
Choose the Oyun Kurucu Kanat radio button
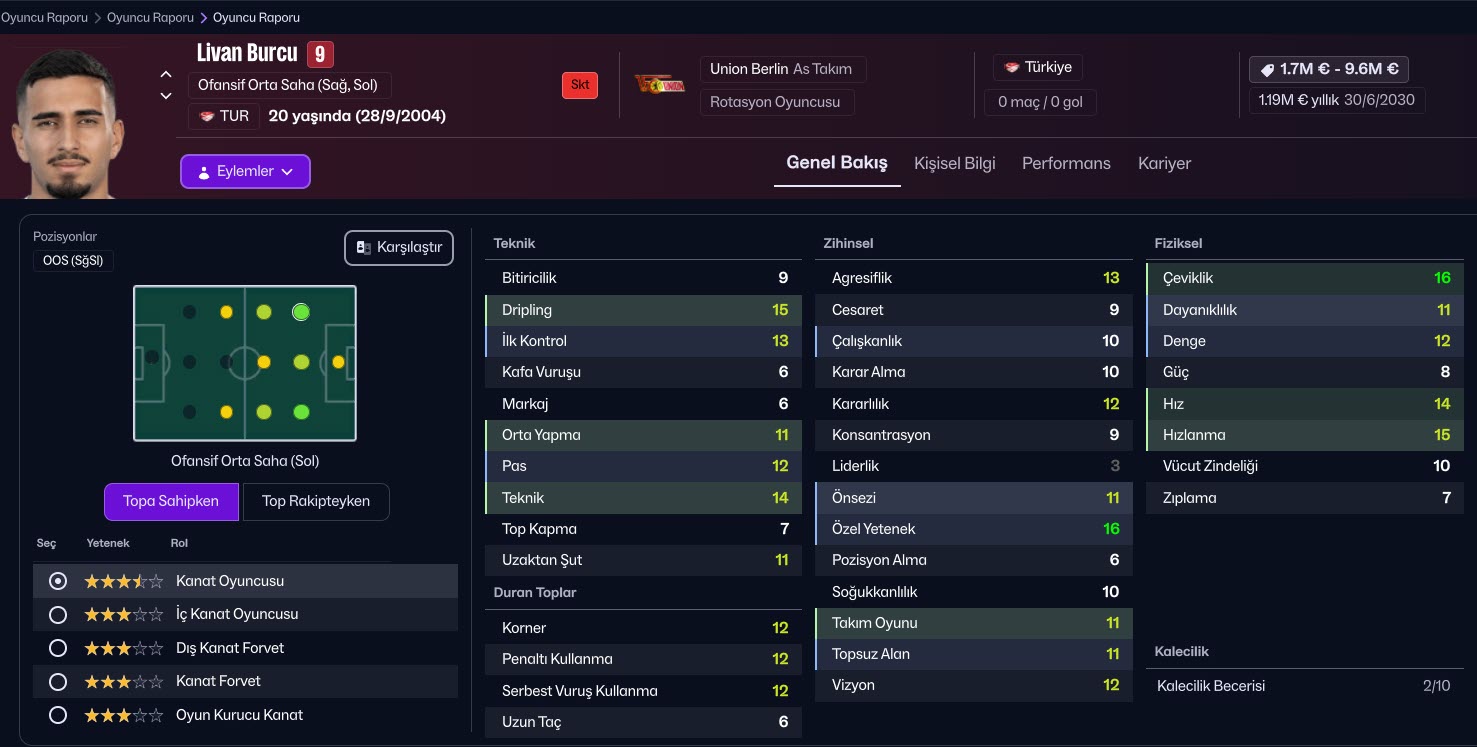click(58, 715)
